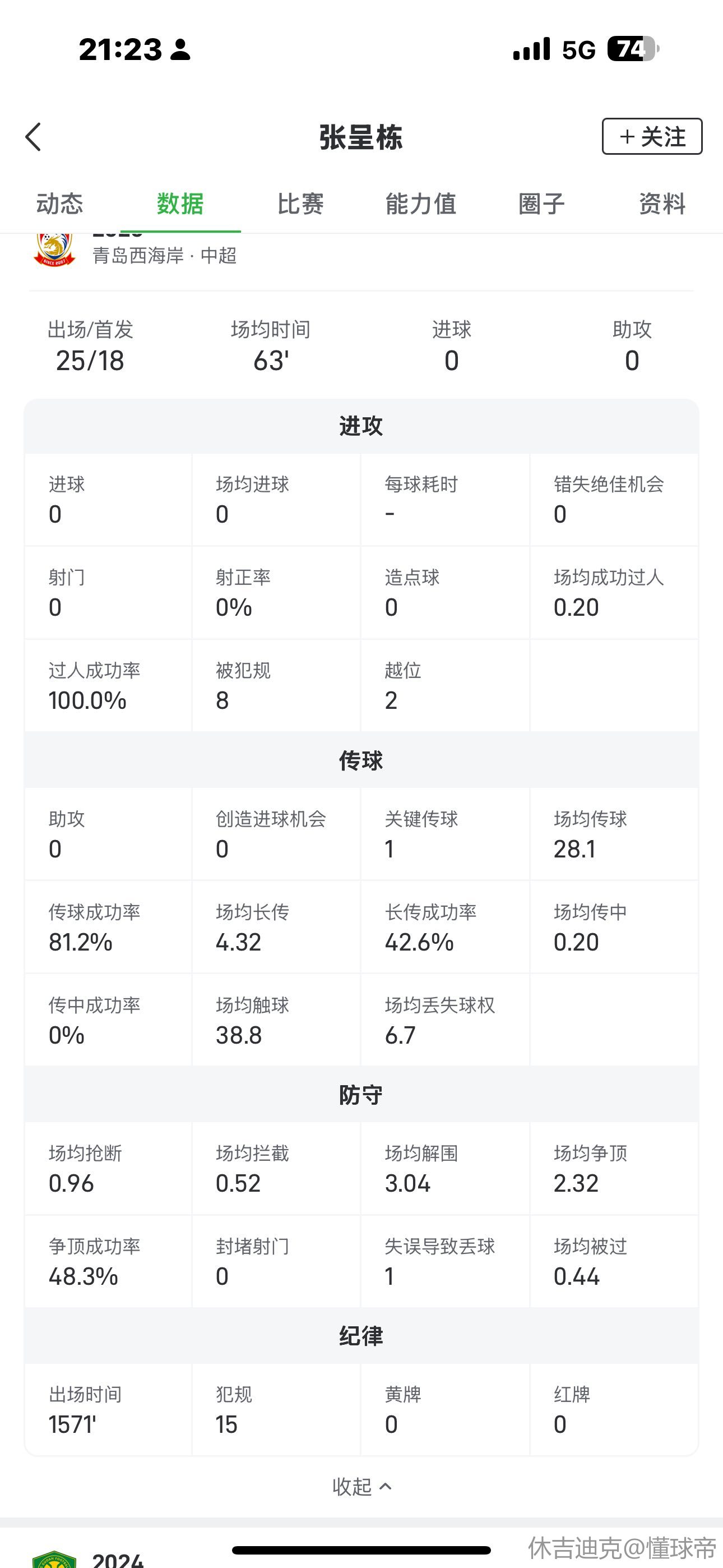Tap the 传球成功率 81.2% cell
Image resolution: width=723 pixels, height=1568 pixels.
[108, 927]
